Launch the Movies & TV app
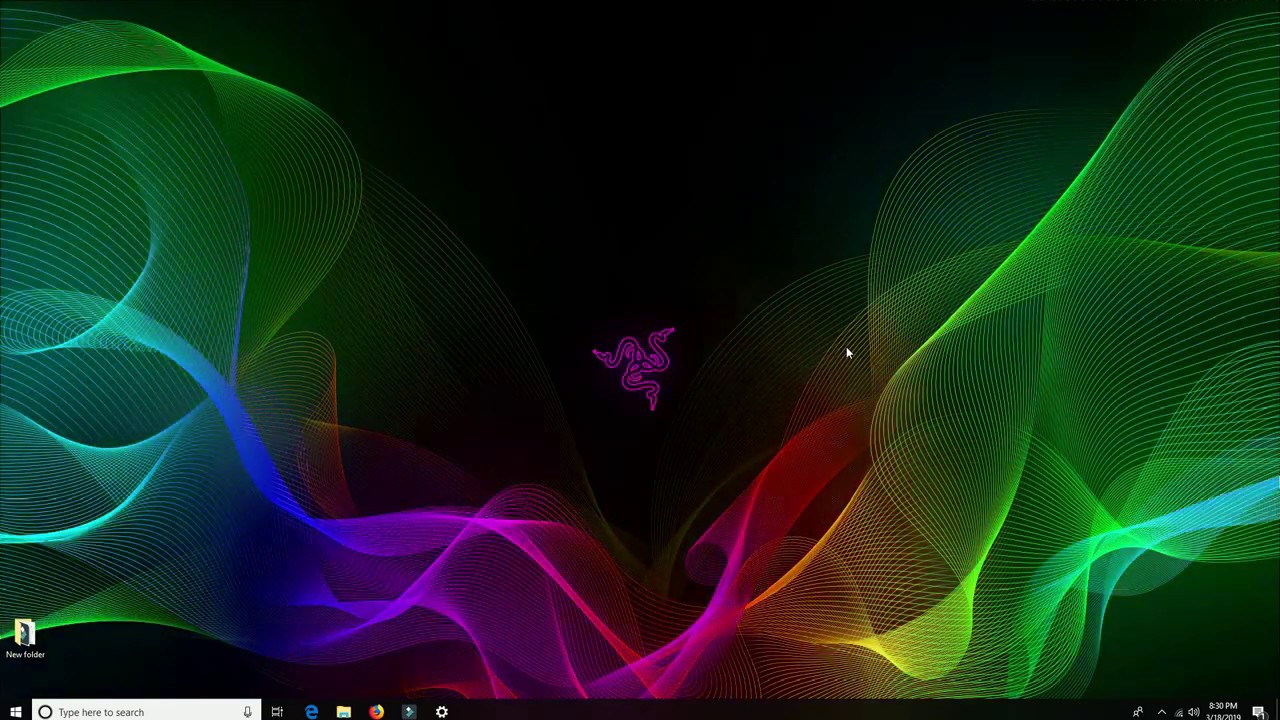The height and width of the screenshot is (720, 1280). (x=409, y=712)
